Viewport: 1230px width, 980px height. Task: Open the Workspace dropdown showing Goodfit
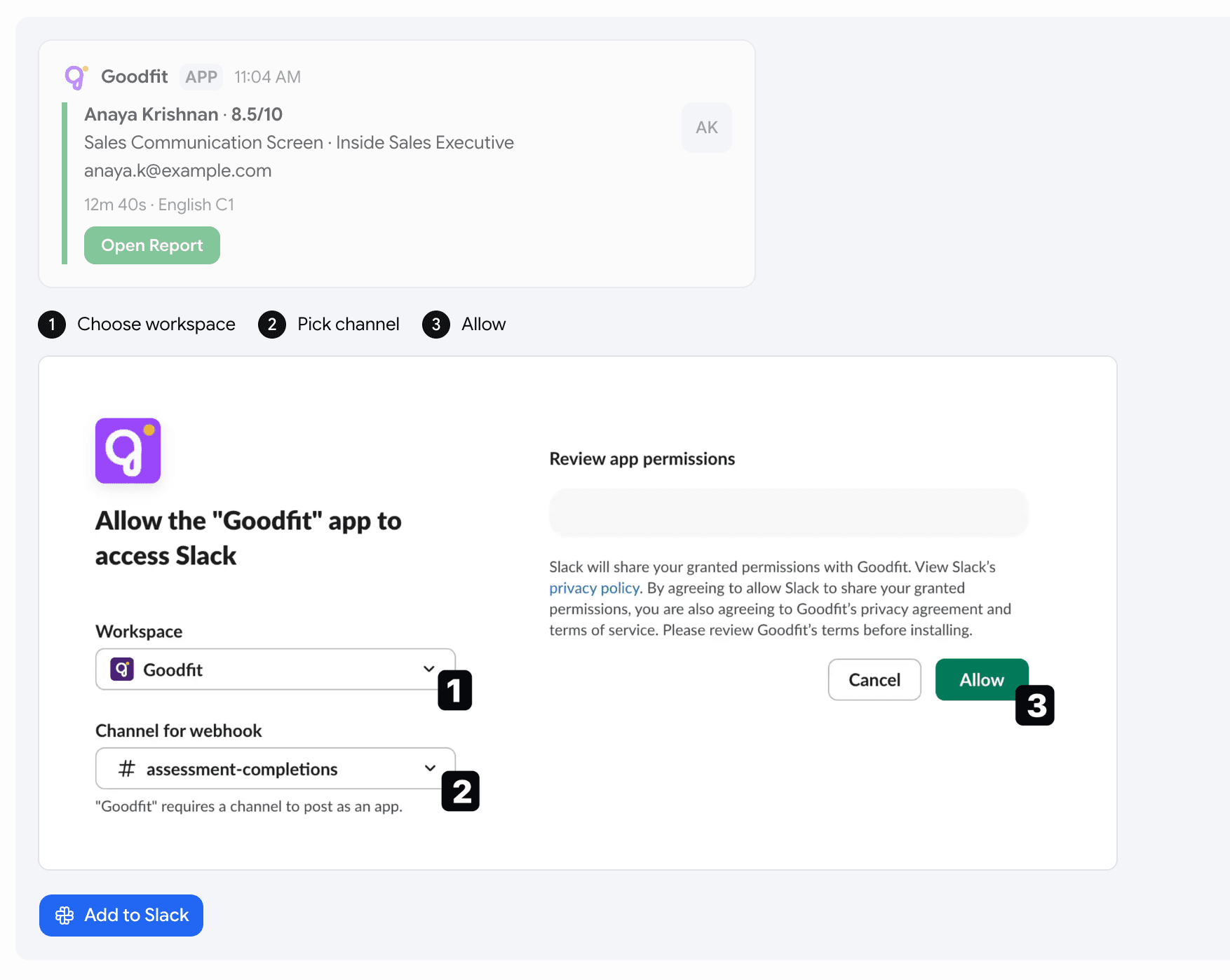[x=276, y=669]
